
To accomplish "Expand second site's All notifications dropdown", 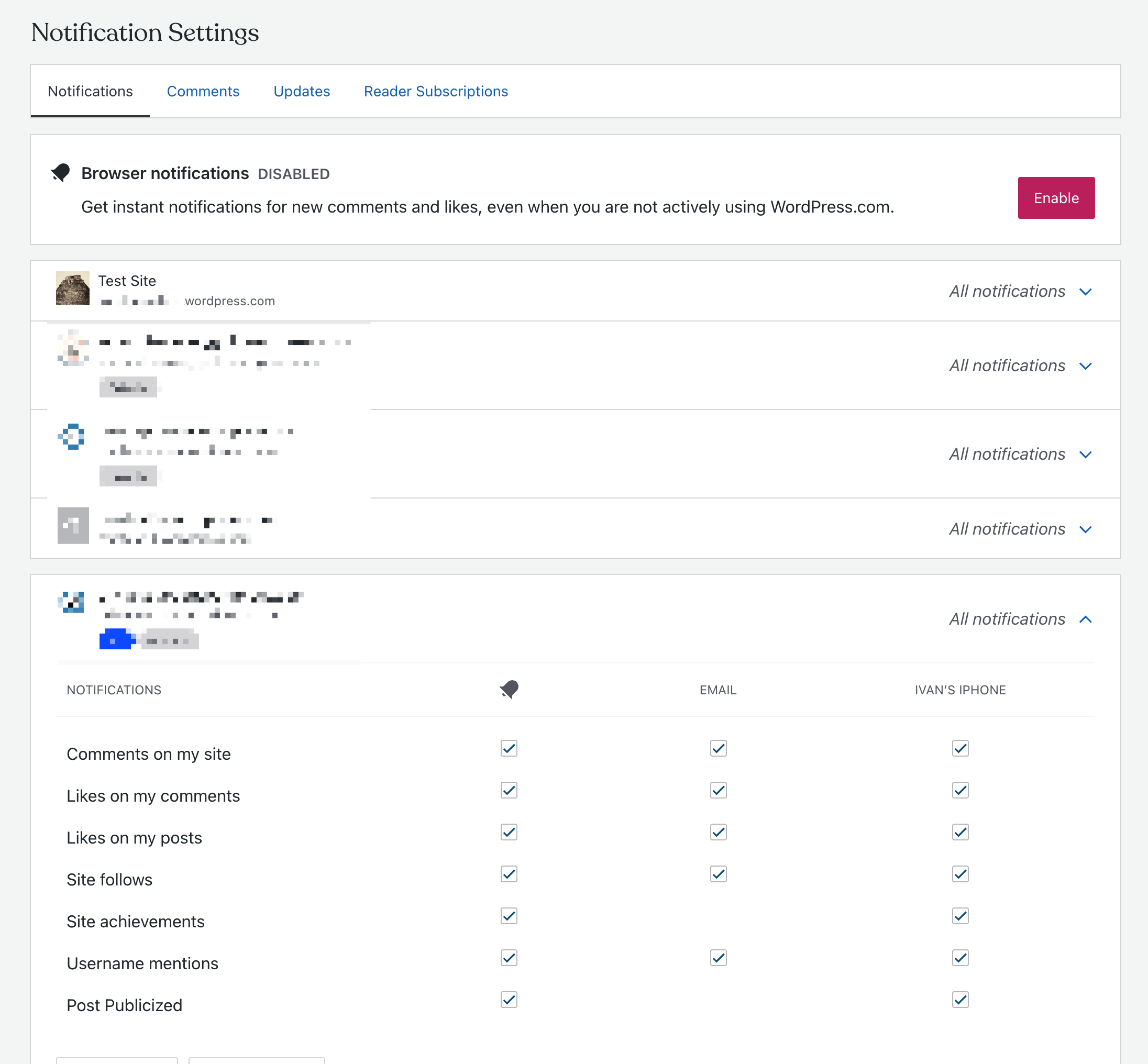I will 1020,365.
